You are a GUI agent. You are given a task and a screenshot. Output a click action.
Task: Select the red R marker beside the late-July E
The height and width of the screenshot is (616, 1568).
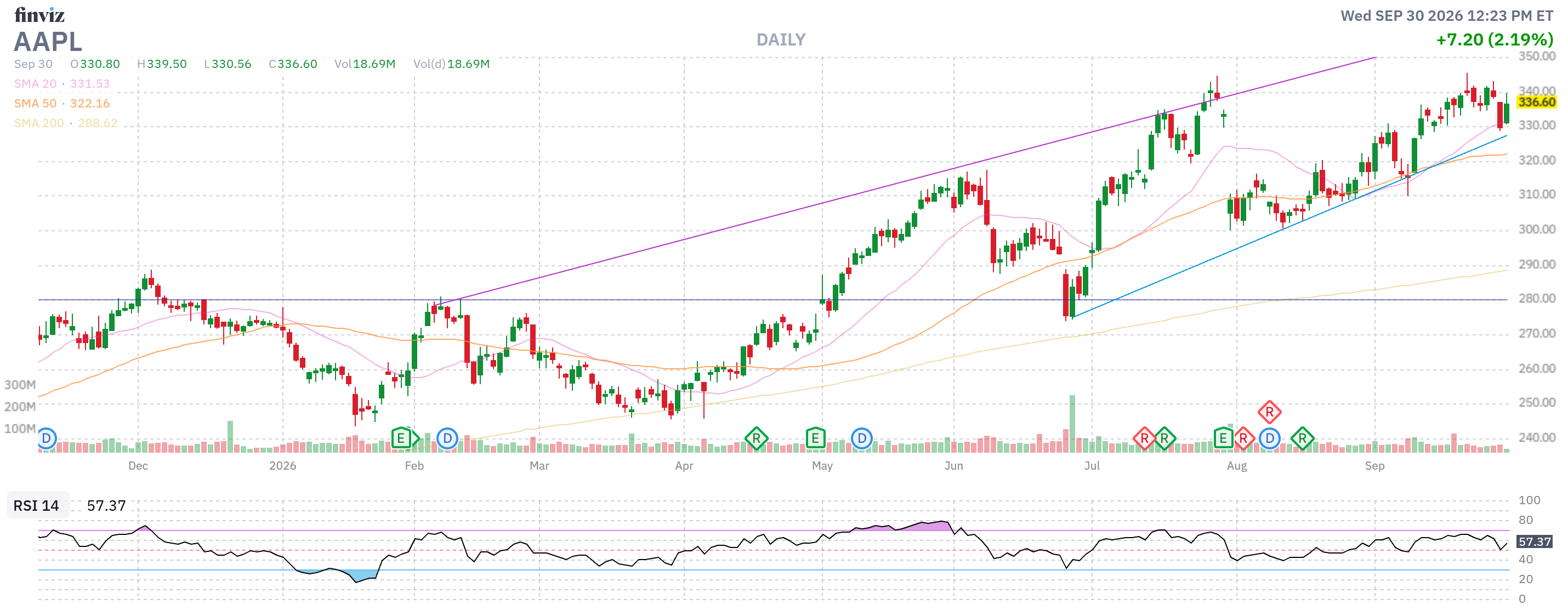pyautogui.click(x=1243, y=438)
